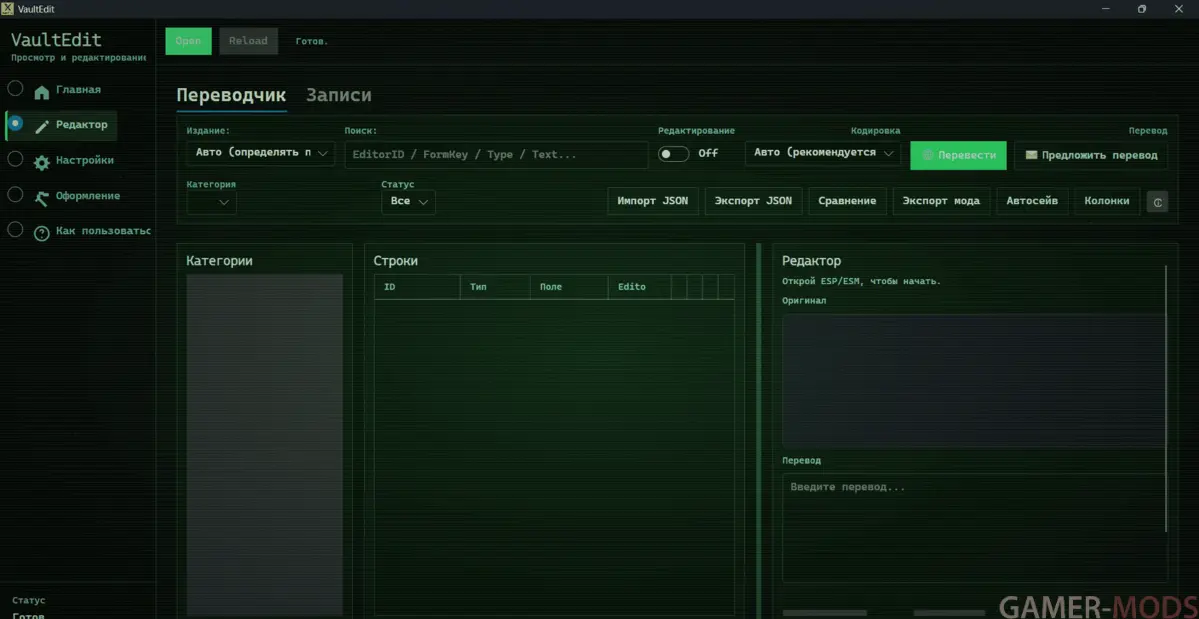Viewport: 1199px width, 619px height.
Task: Open the Статус dropdown showing Все
Action: coord(408,201)
